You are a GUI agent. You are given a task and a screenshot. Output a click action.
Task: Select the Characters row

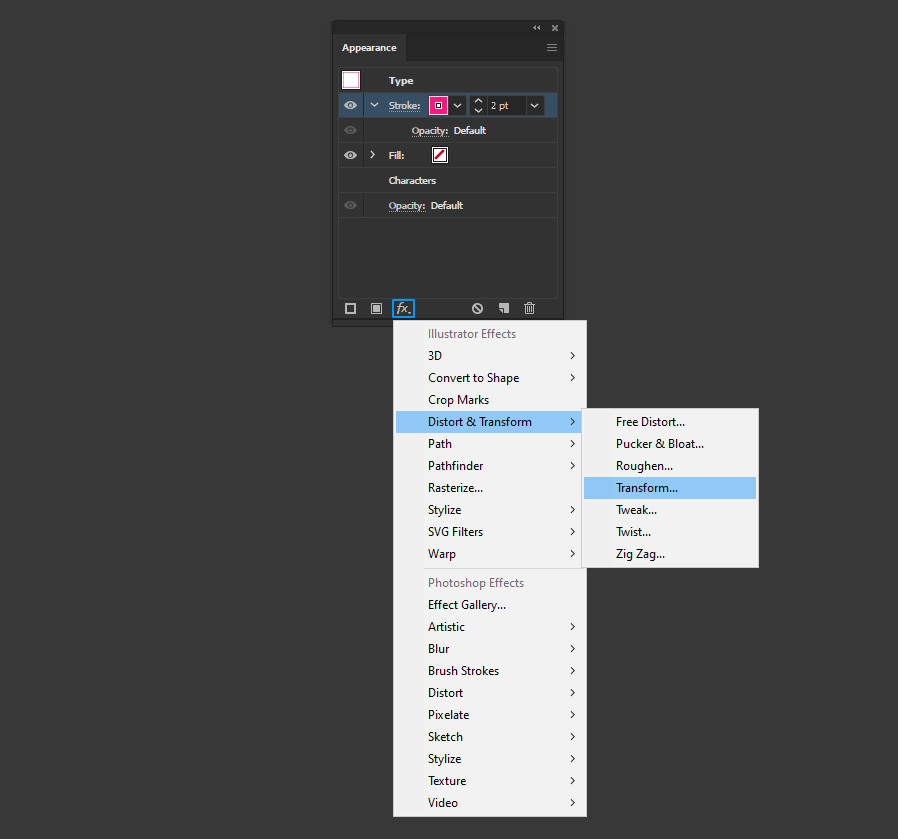click(x=448, y=180)
